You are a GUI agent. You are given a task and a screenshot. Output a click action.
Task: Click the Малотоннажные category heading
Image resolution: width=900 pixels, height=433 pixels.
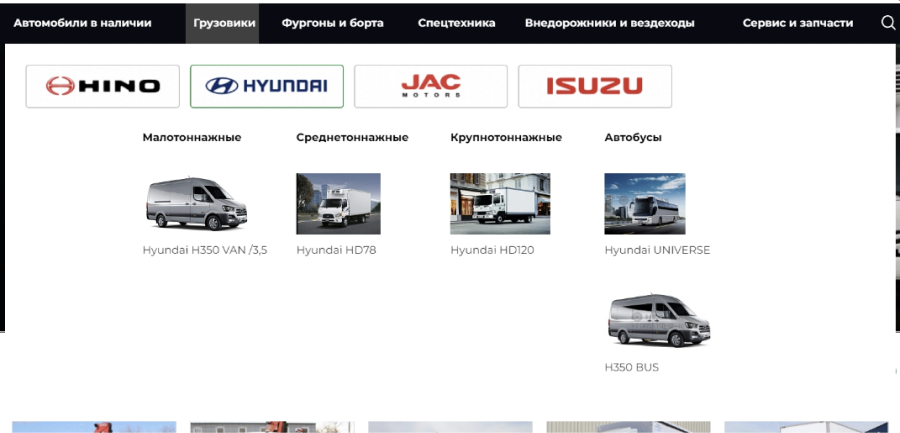click(192, 138)
